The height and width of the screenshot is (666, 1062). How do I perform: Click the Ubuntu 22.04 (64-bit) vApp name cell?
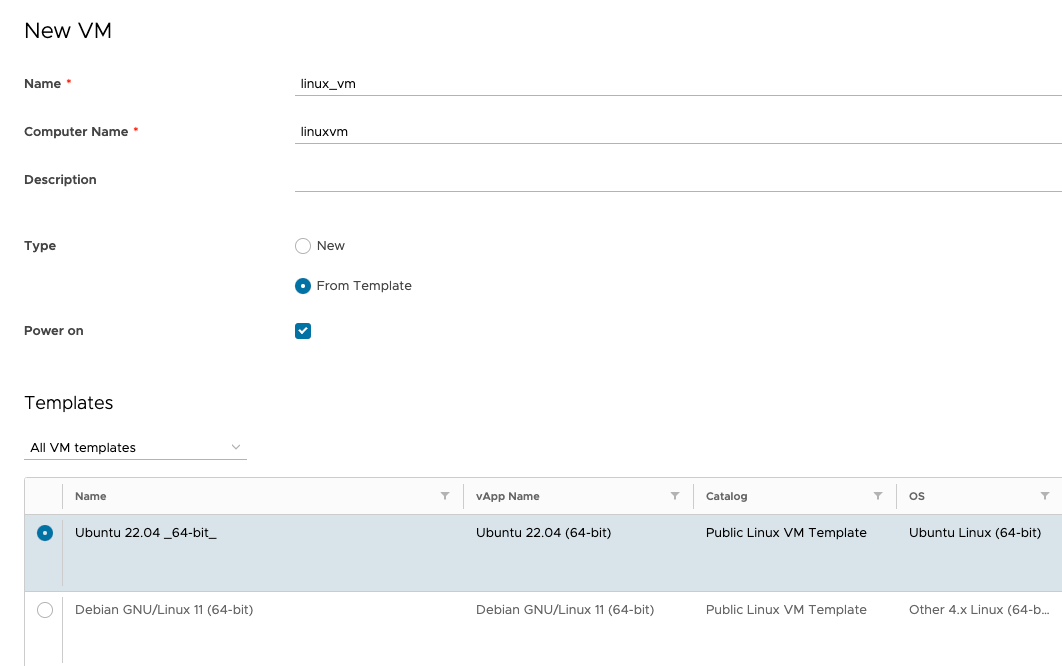(543, 533)
